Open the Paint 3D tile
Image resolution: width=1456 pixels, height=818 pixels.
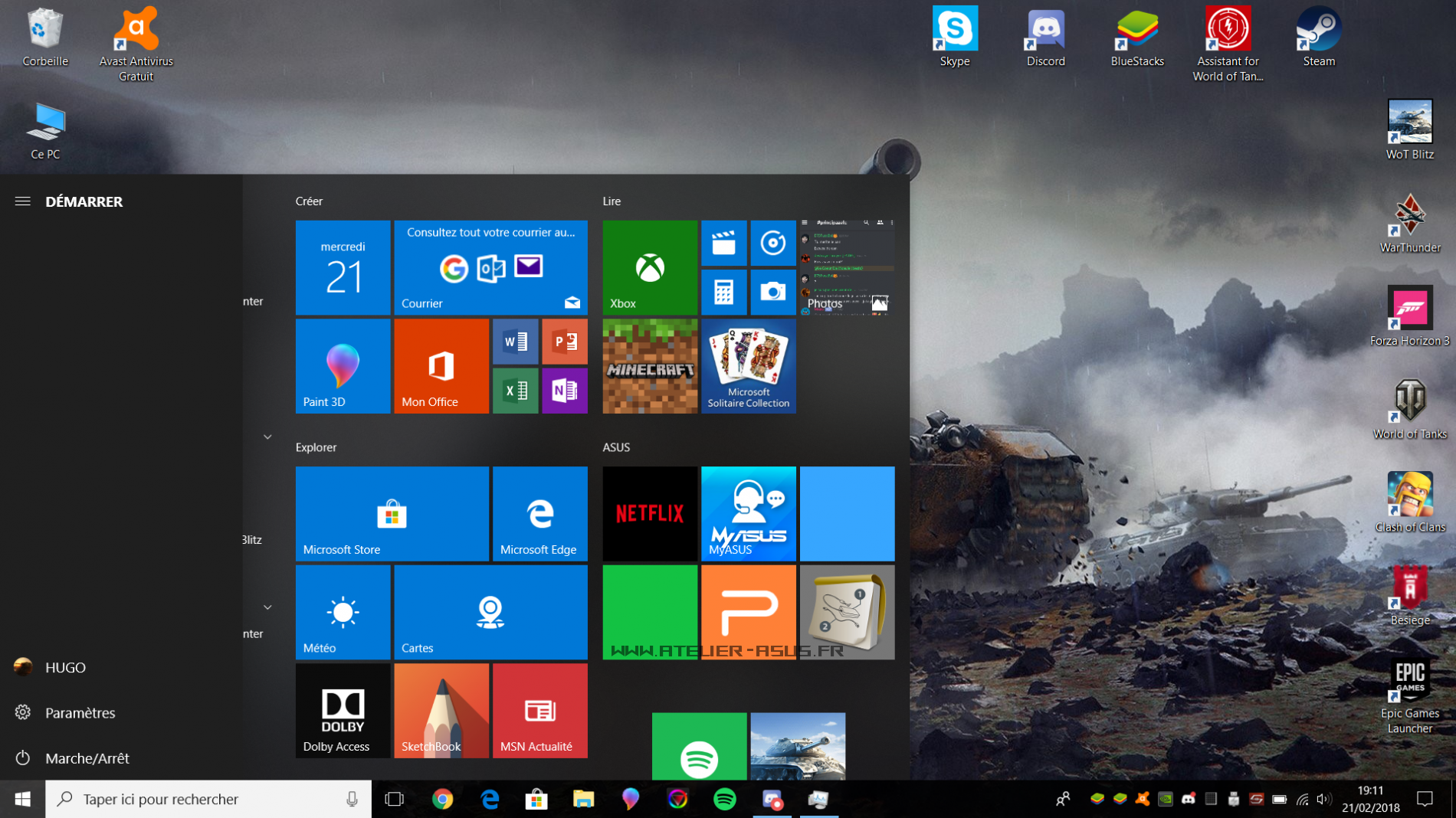342,366
